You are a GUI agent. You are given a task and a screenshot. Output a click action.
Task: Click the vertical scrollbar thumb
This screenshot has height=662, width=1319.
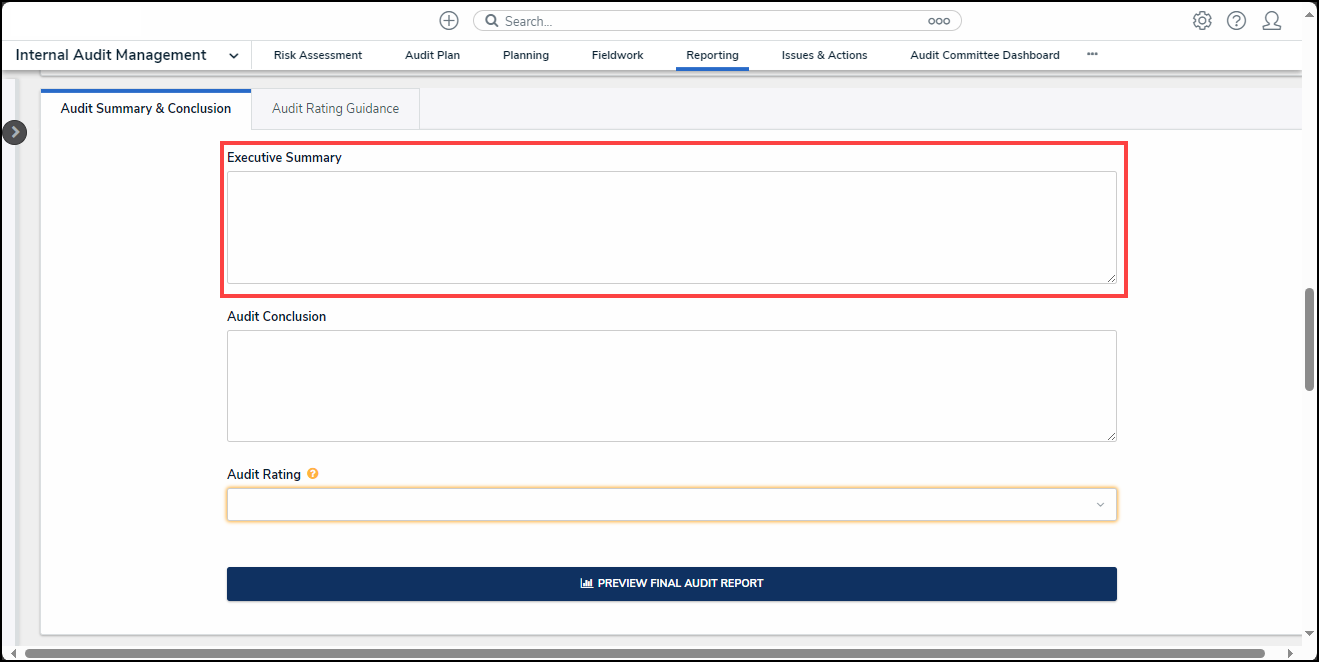tap(1309, 340)
